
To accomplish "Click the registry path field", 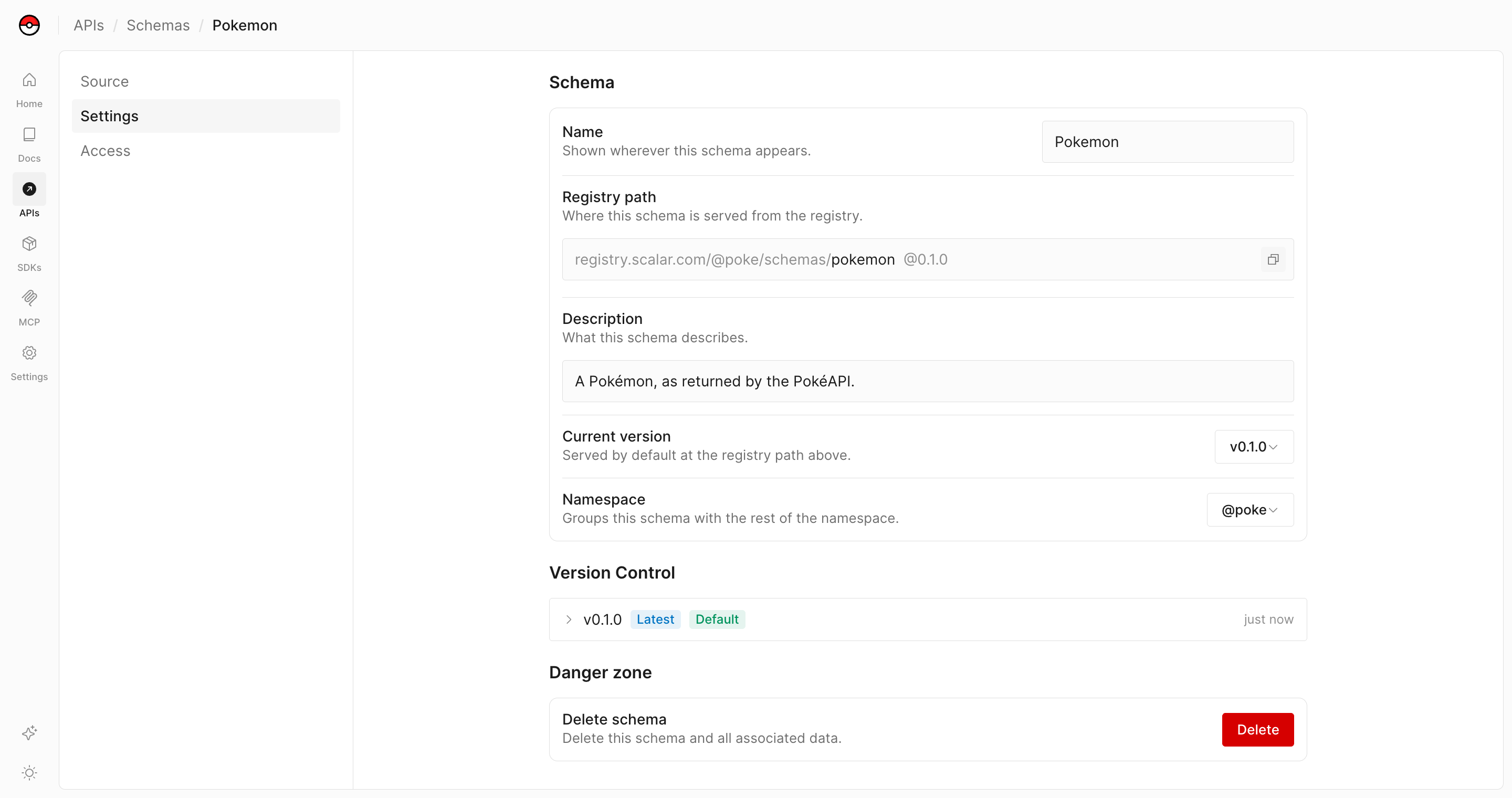I will tap(927, 259).
